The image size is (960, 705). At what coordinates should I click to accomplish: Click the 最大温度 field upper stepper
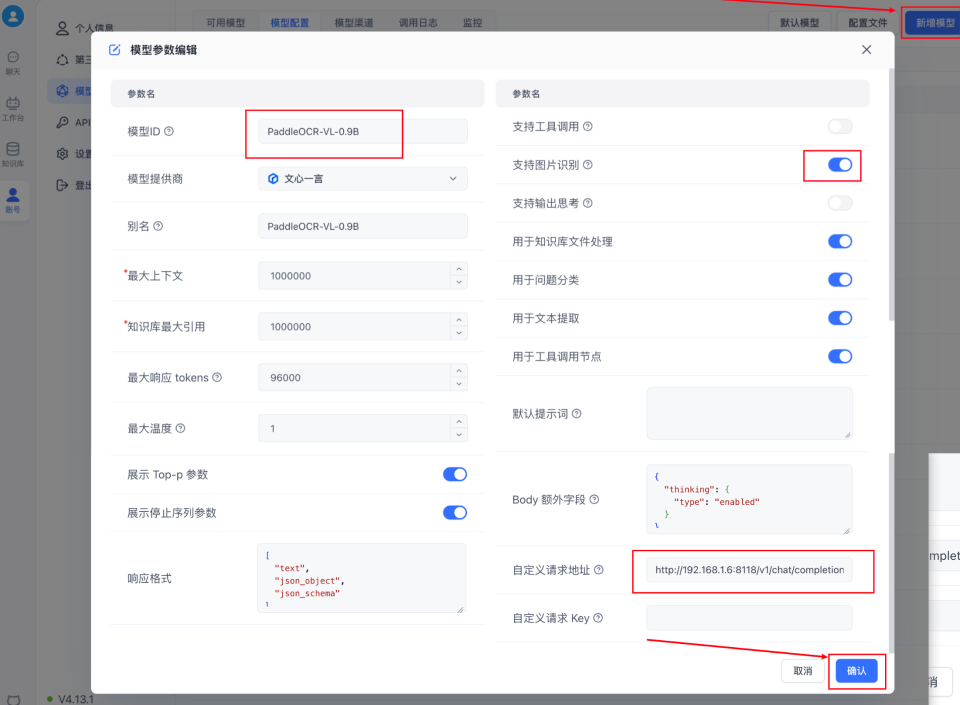459,422
